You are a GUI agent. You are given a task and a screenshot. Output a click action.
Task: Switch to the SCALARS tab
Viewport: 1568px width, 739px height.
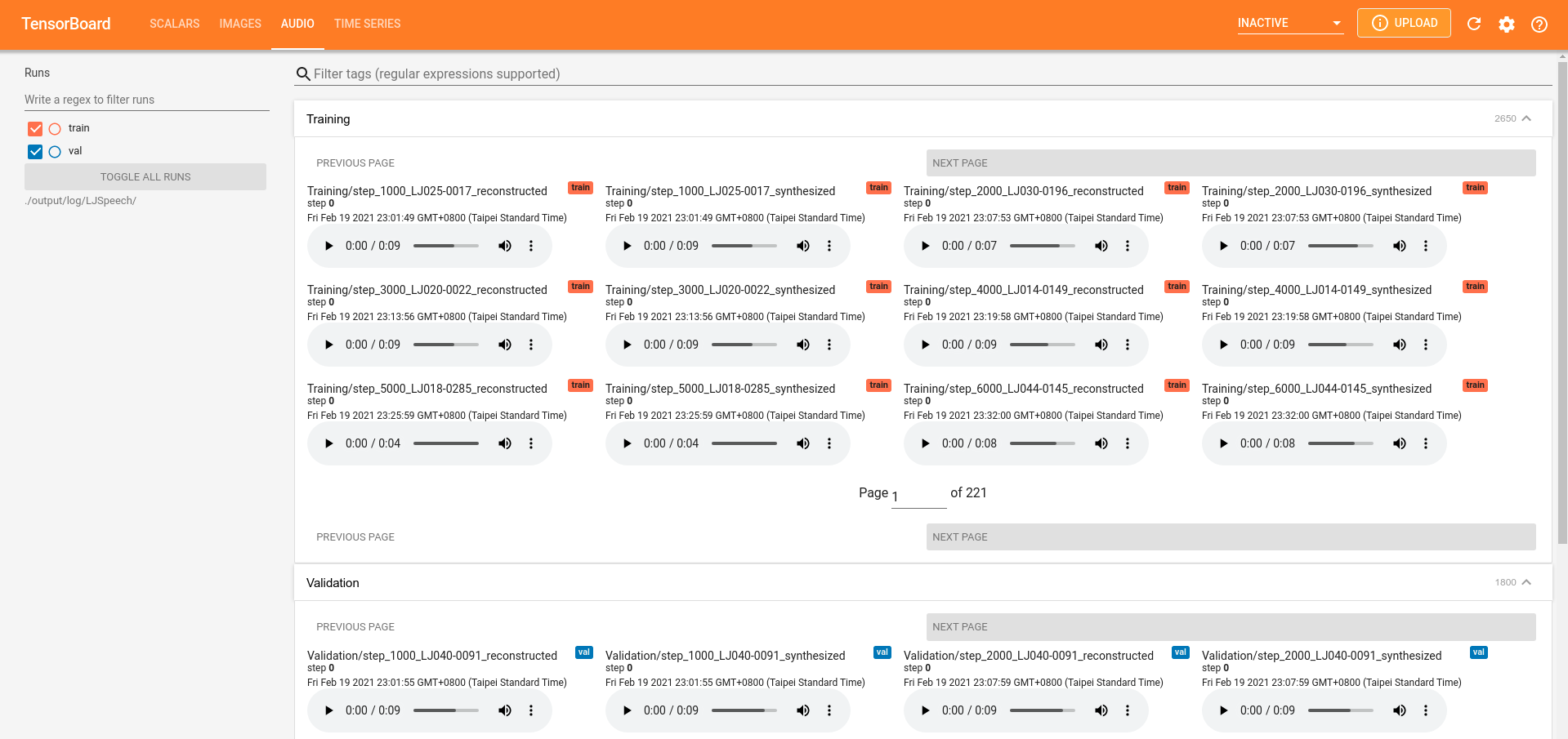pyautogui.click(x=174, y=24)
